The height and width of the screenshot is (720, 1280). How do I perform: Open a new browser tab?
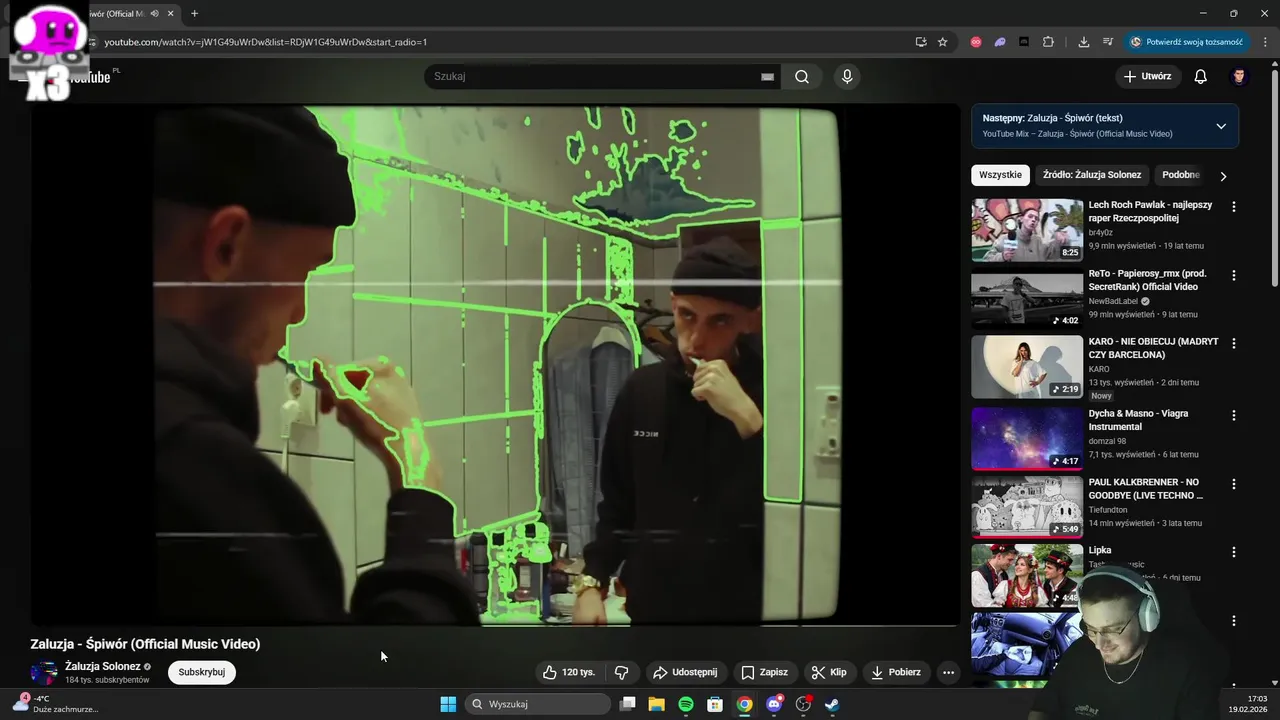point(194,14)
